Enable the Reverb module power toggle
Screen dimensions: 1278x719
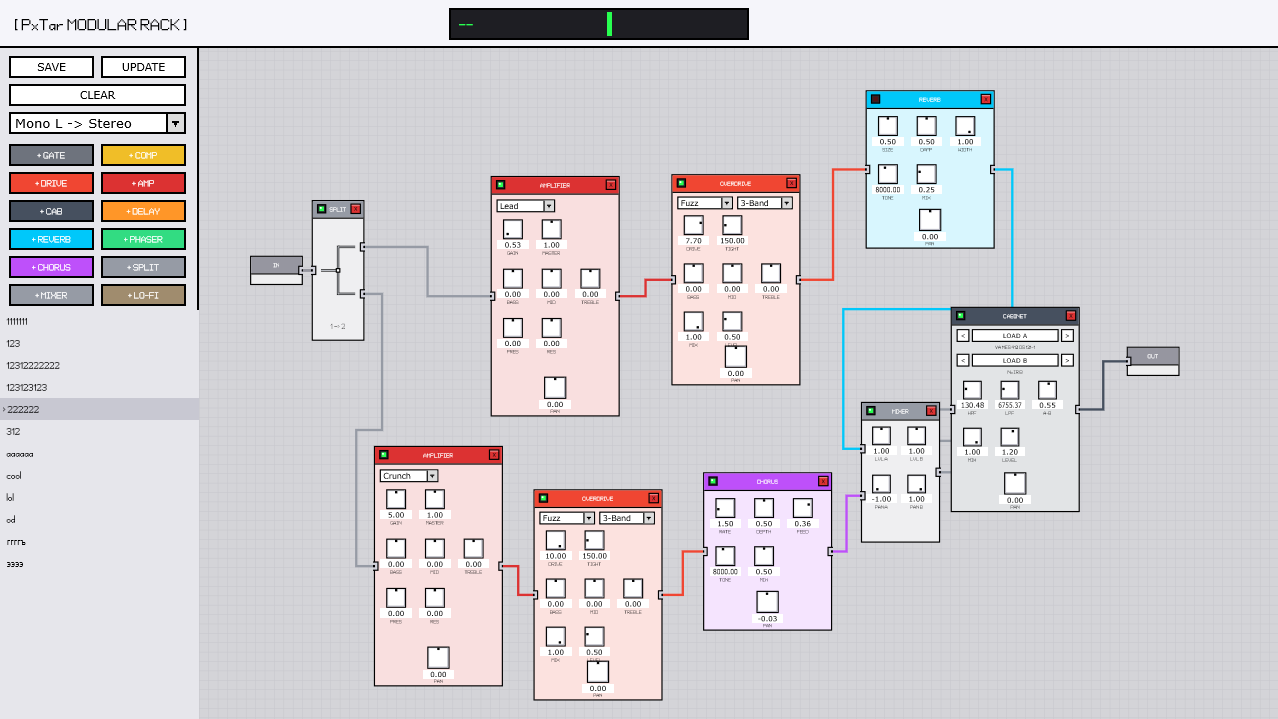(875, 99)
